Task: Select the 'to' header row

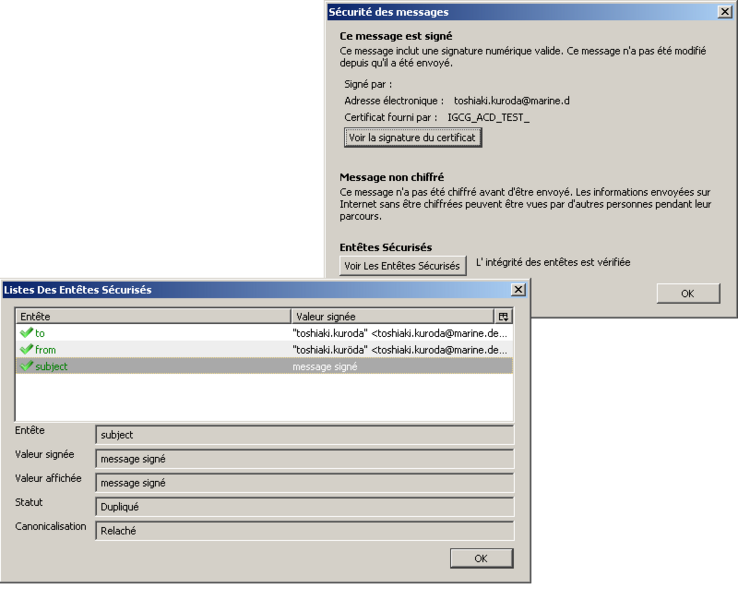Action: [265, 333]
